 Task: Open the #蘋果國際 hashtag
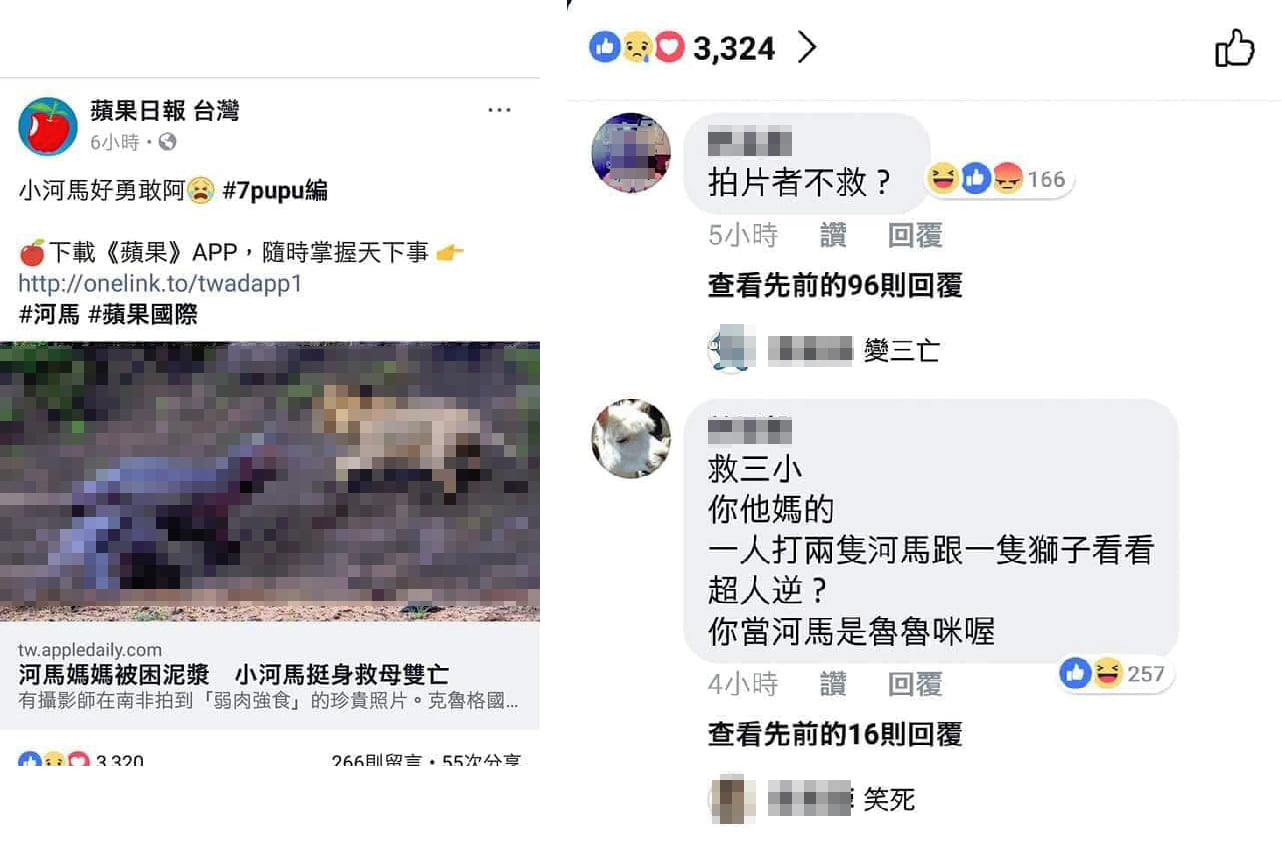[x=143, y=315]
